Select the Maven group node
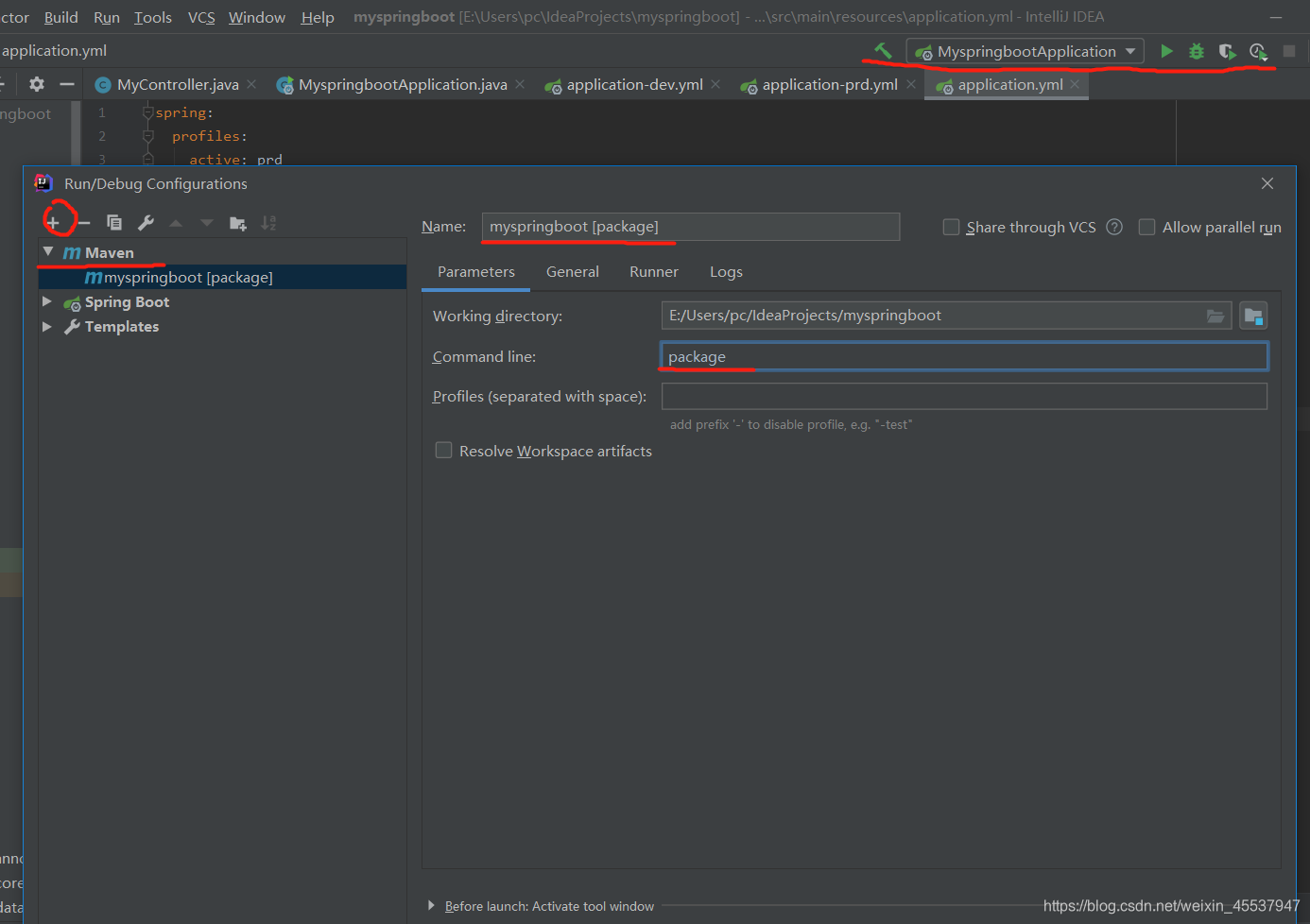Image resolution: width=1310 pixels, height=924 pixels. 109,252
